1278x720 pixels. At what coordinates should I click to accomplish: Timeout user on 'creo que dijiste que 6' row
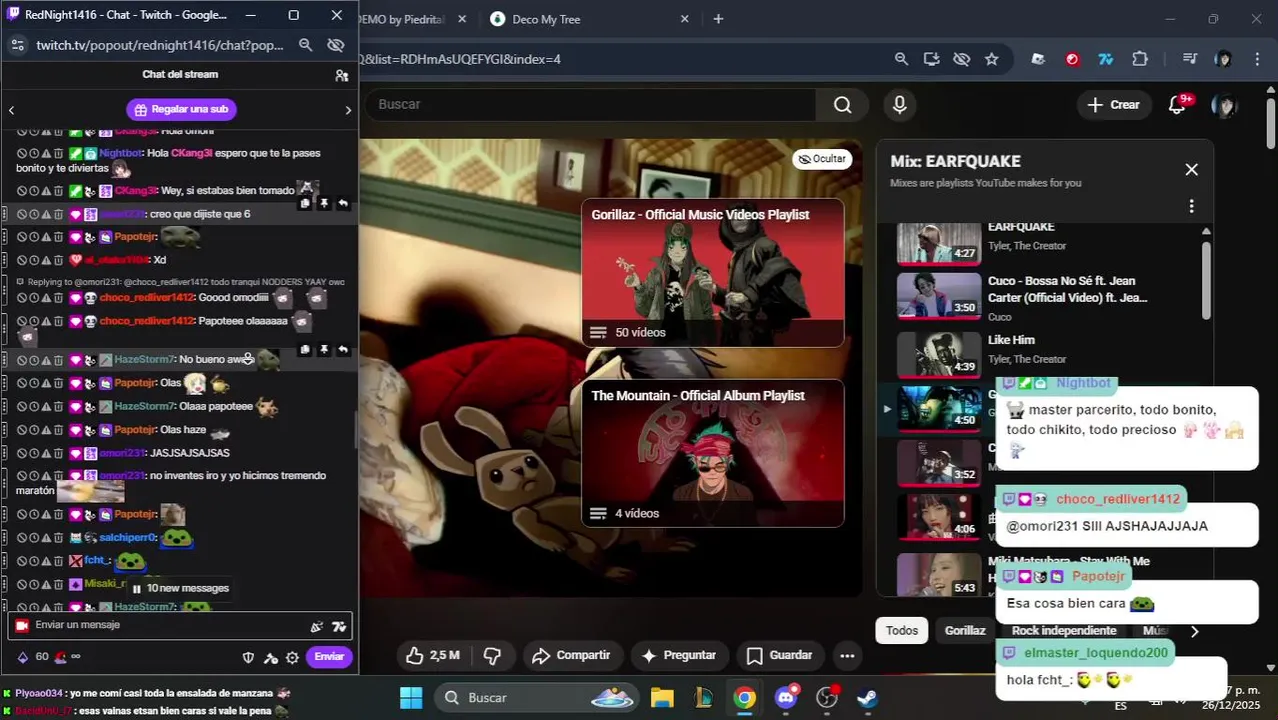click(33, 214)
